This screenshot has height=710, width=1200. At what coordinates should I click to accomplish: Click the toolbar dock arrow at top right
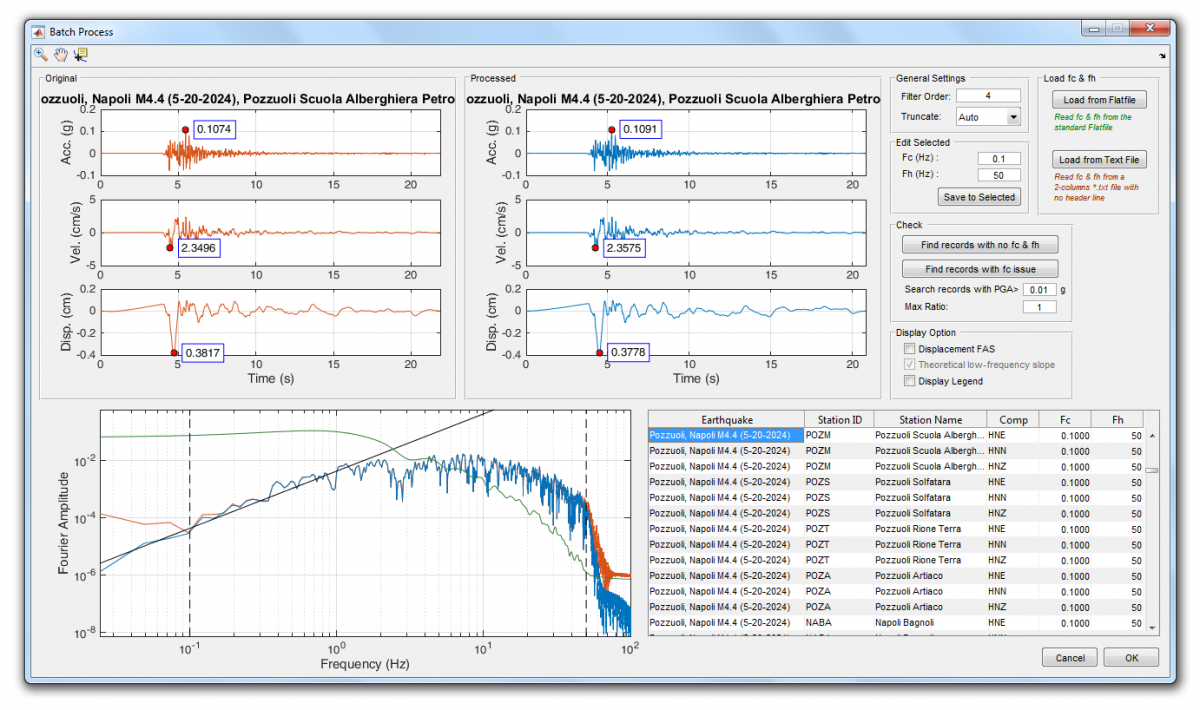tap(1162, 56)
